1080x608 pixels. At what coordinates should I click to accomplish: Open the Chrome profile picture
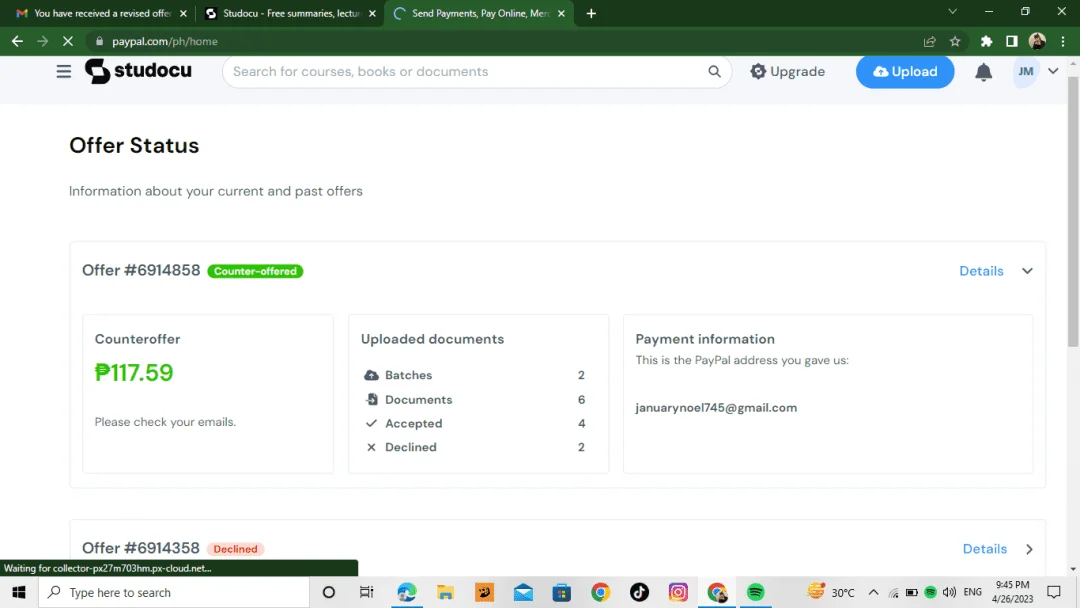[x=1037, y=41]
